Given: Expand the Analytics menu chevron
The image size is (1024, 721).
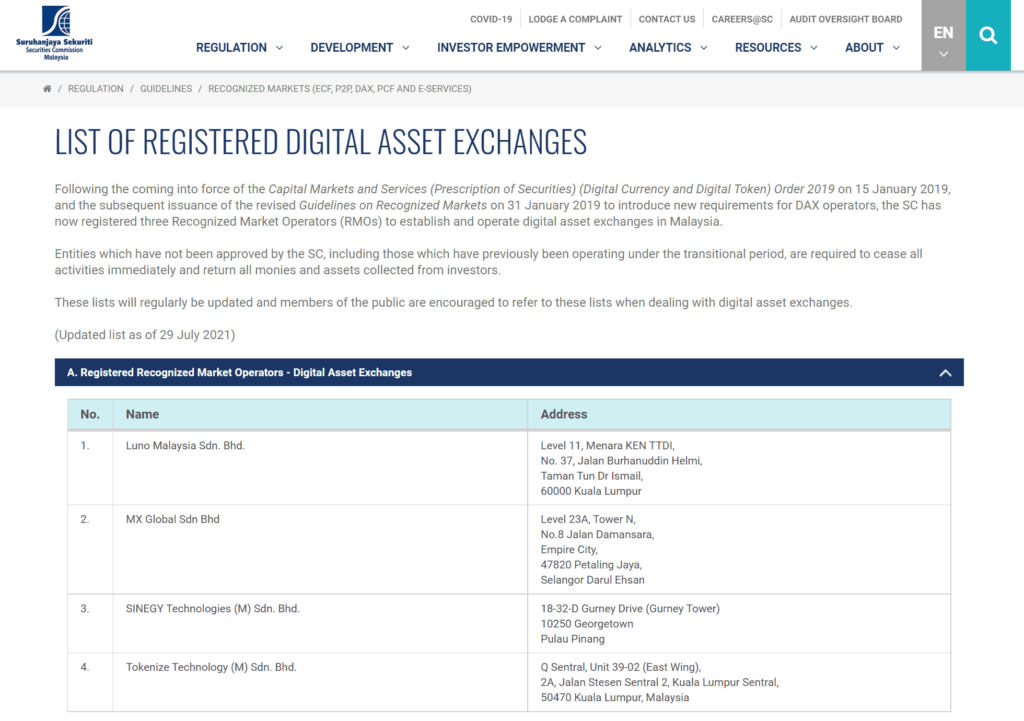Looking at the screenshot, I should [x=703, y=48].
